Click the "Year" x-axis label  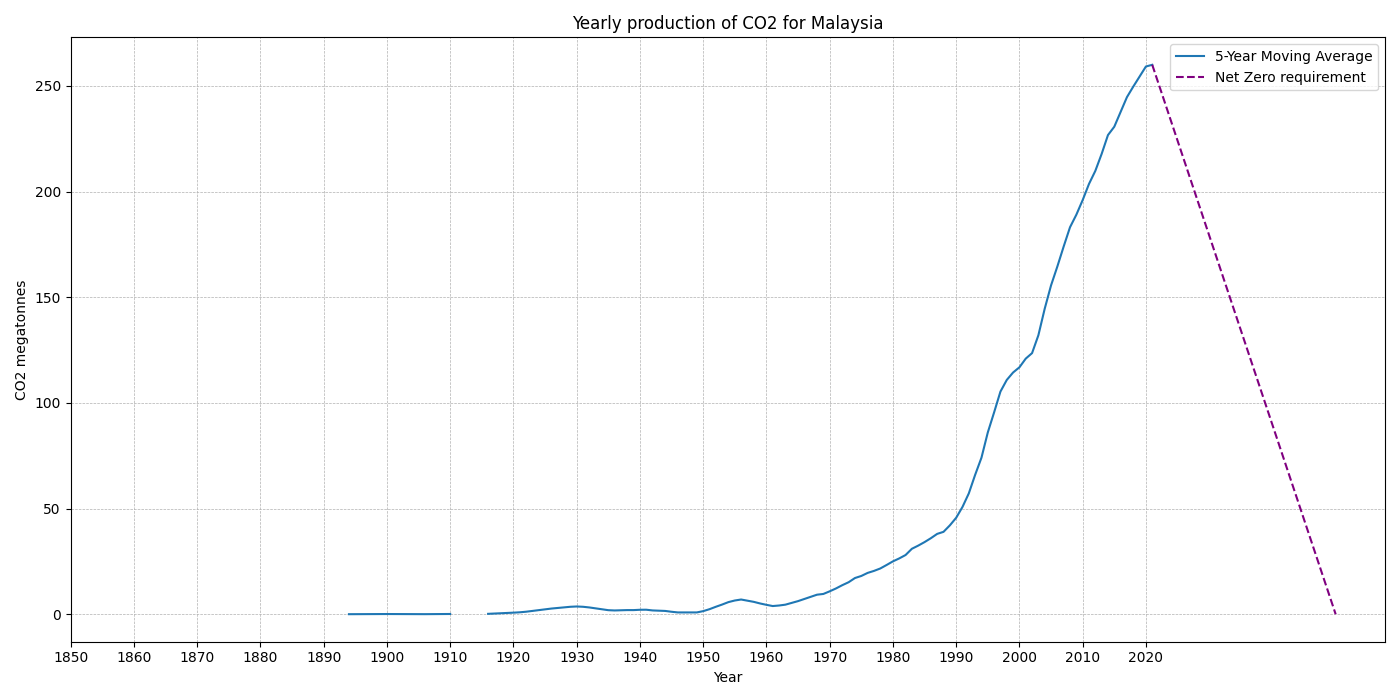pyautogui.click(x=727, y=678)
